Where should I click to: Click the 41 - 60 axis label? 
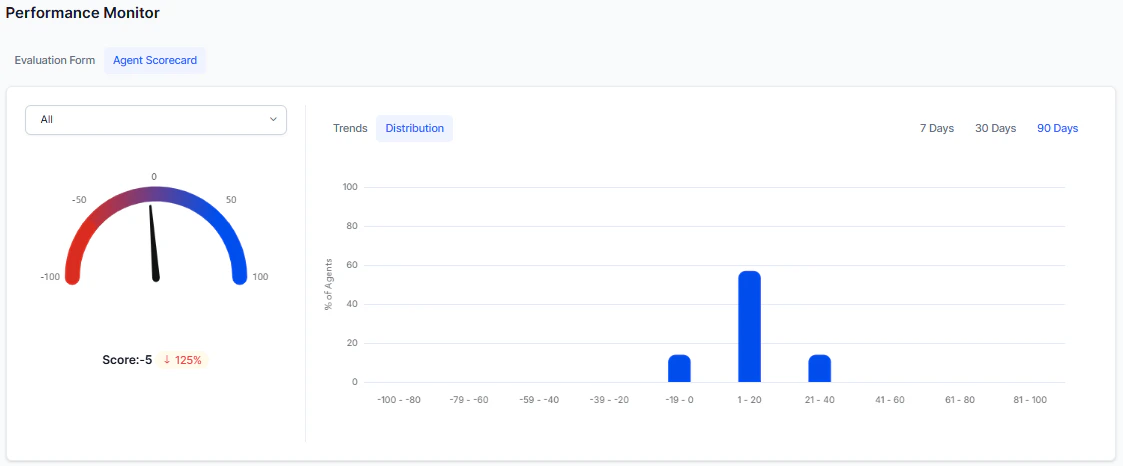[890, 400]
